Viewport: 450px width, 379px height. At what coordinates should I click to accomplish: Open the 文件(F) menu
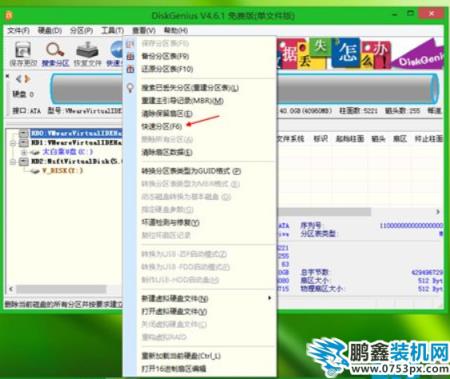pos(18,31)
